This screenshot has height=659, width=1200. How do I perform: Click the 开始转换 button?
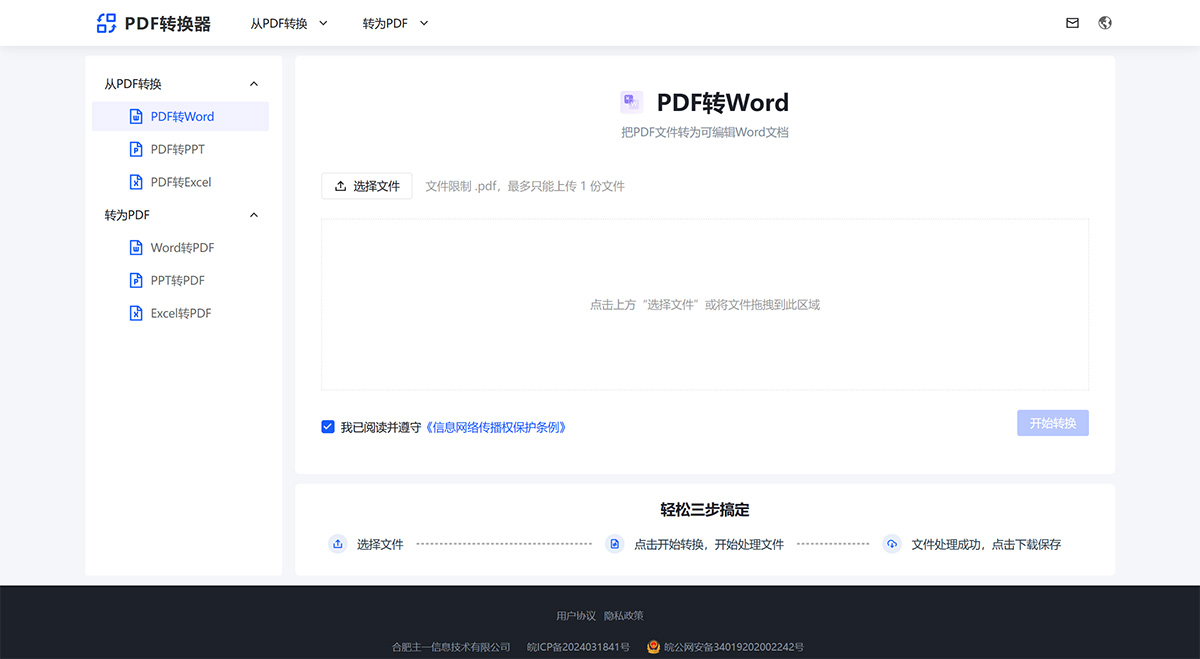[x=1052, y=423]
